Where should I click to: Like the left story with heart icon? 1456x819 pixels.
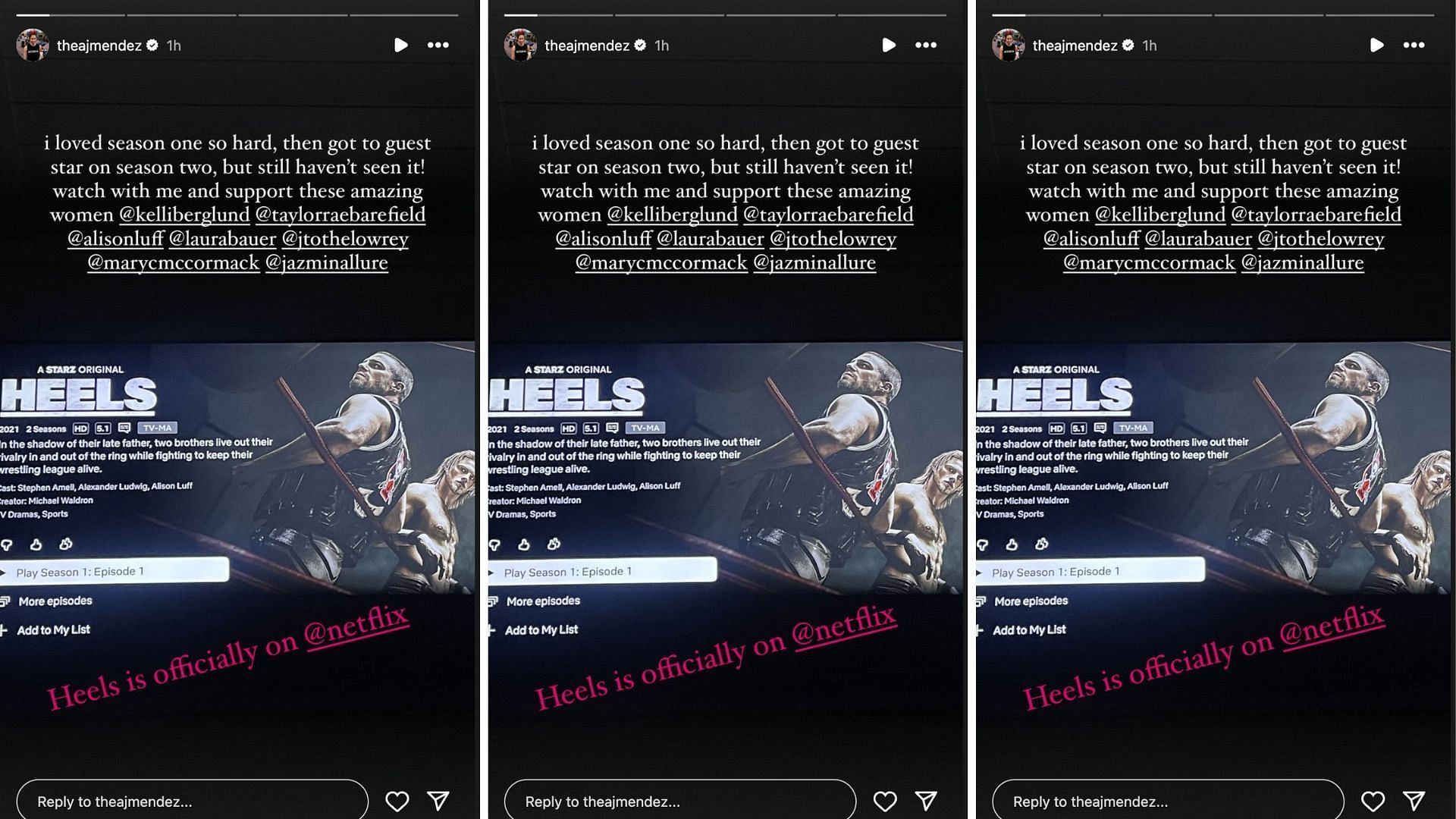point(397,801)
